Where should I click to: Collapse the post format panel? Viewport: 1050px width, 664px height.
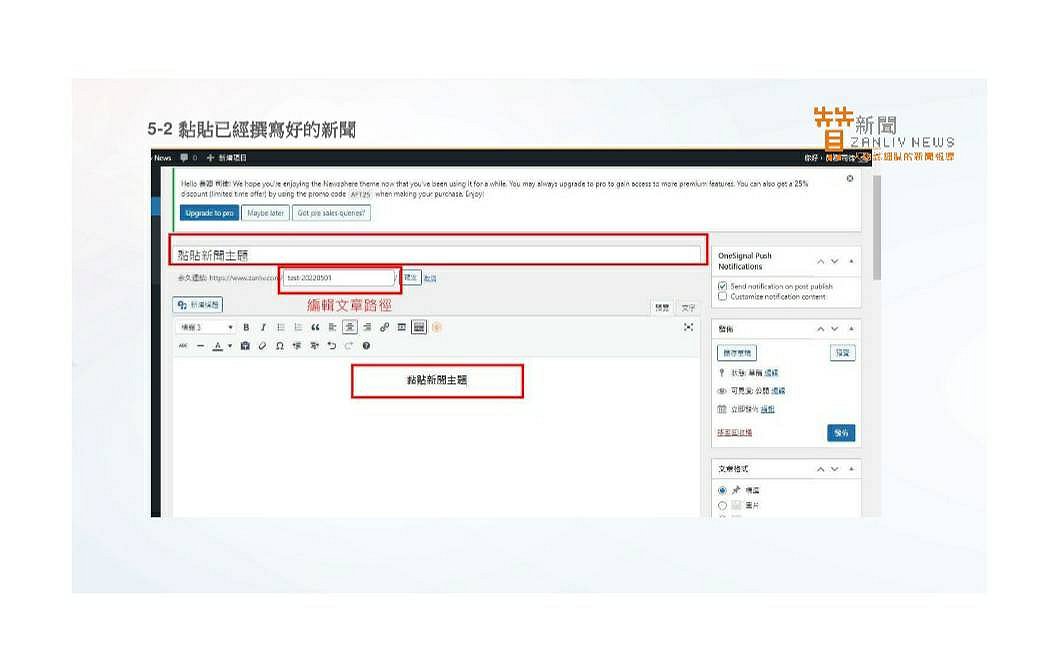coord(851,469)
